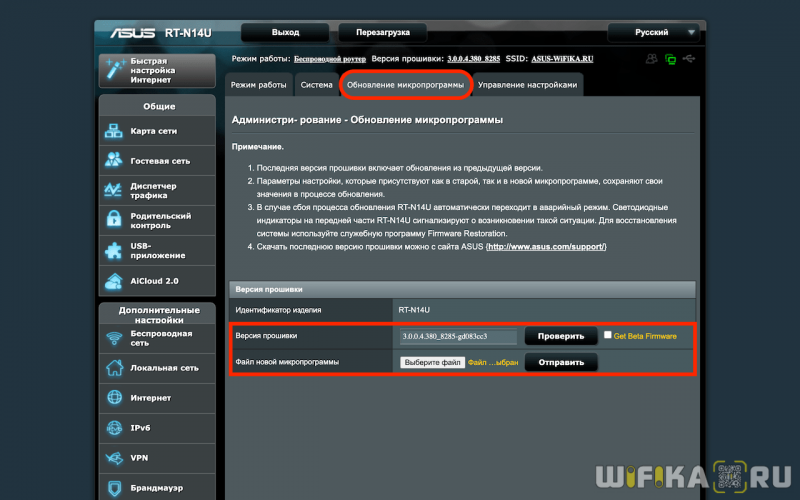Click the RT-N14U product identifier value
This screenshot has height=500, width=800.
coord(414,310)
